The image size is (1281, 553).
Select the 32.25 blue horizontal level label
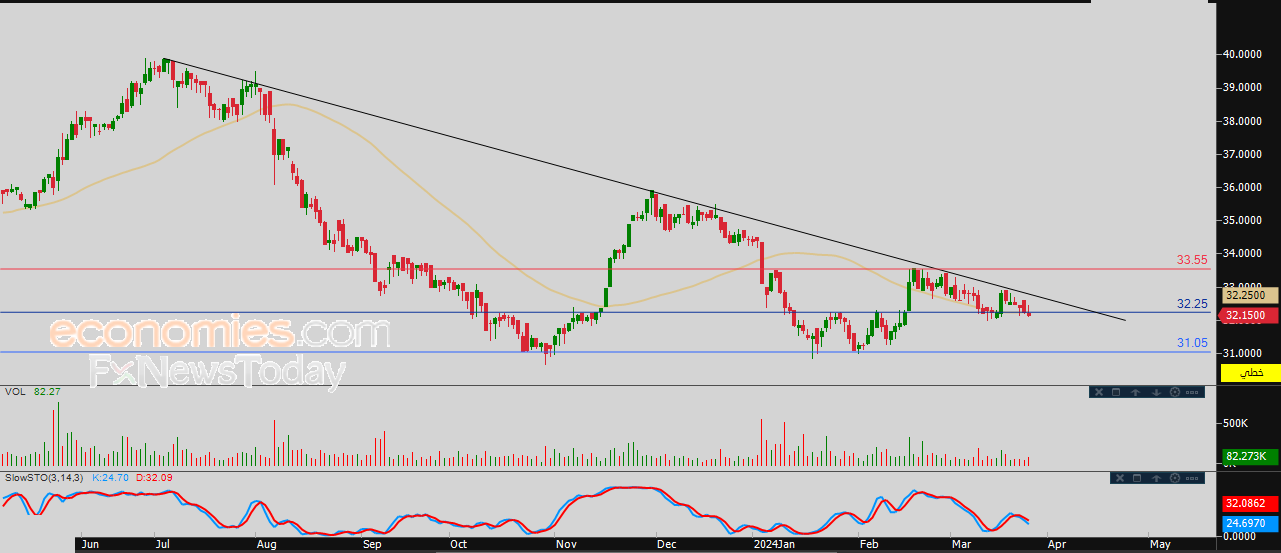(x=1191, y=303)
